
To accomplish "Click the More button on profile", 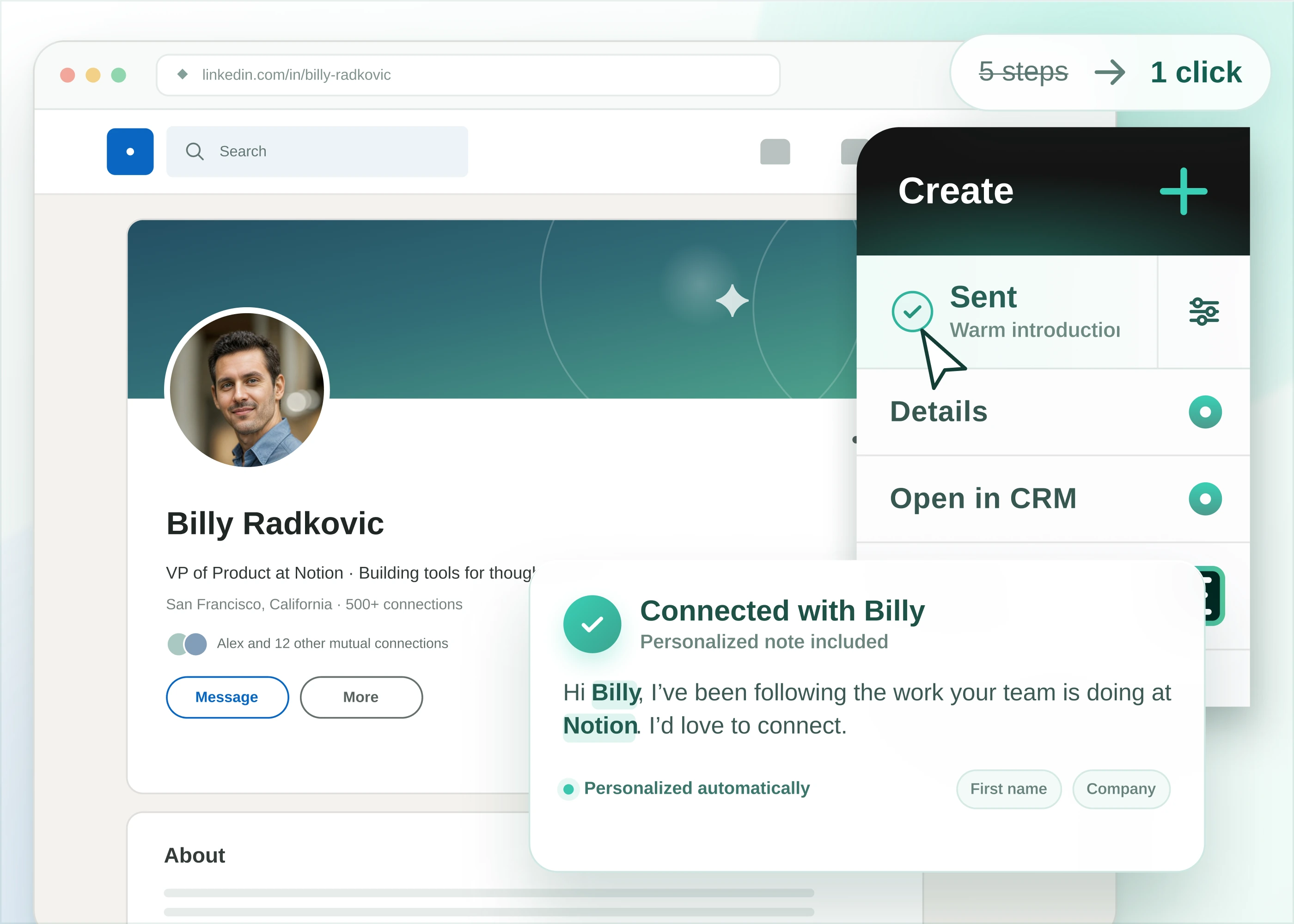I will [x=361, y=697].
